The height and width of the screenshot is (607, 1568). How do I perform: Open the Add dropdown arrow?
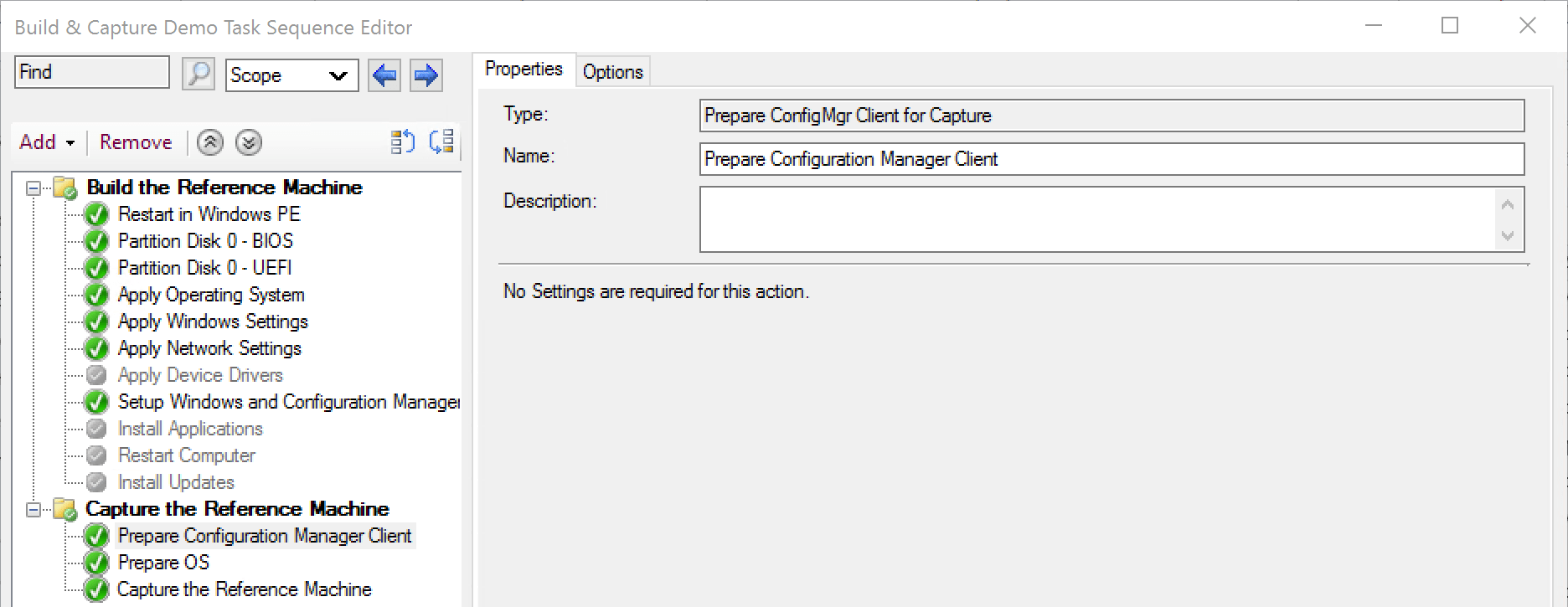pyautogui.click(x=69, y=142)
